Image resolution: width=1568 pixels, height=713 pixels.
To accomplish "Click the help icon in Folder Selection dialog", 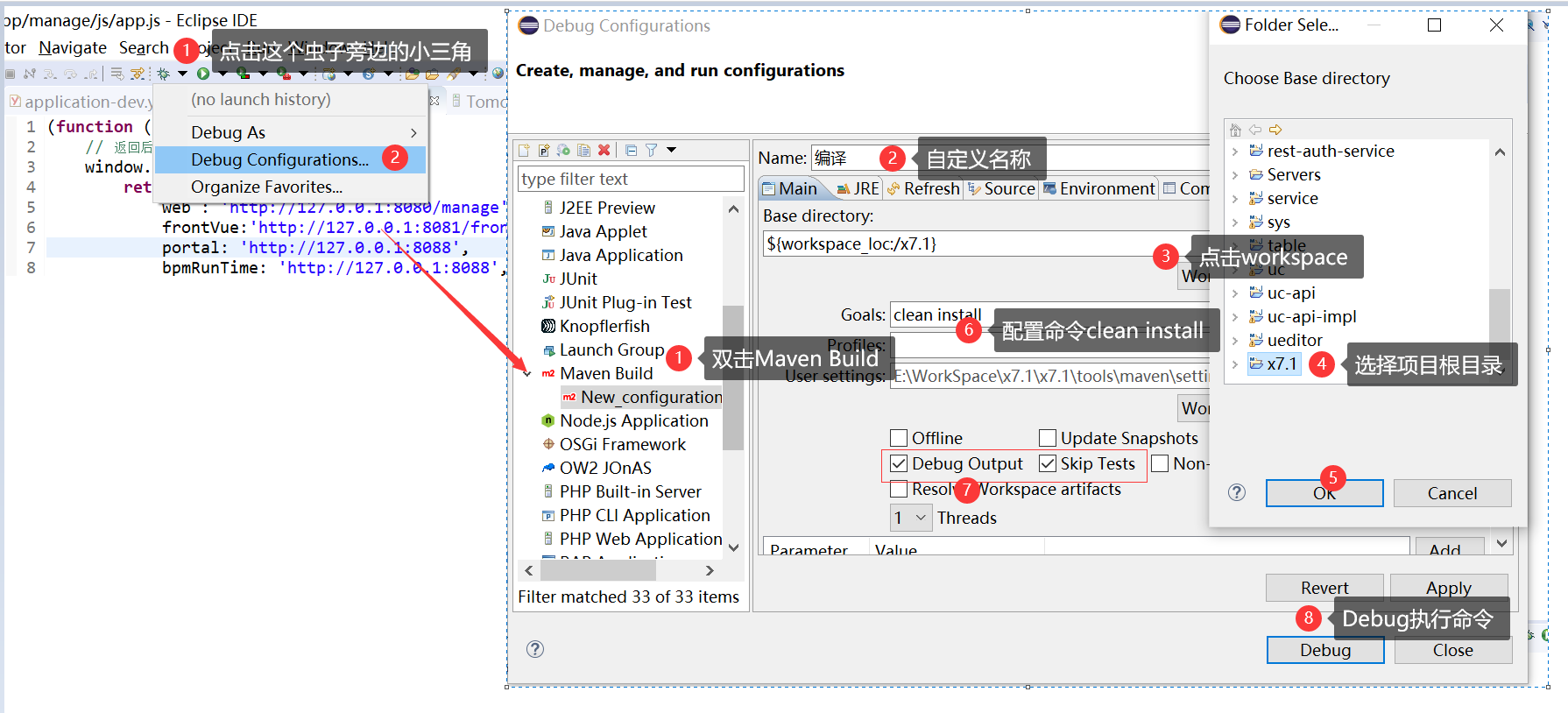I will click(x=1237, y=492).
